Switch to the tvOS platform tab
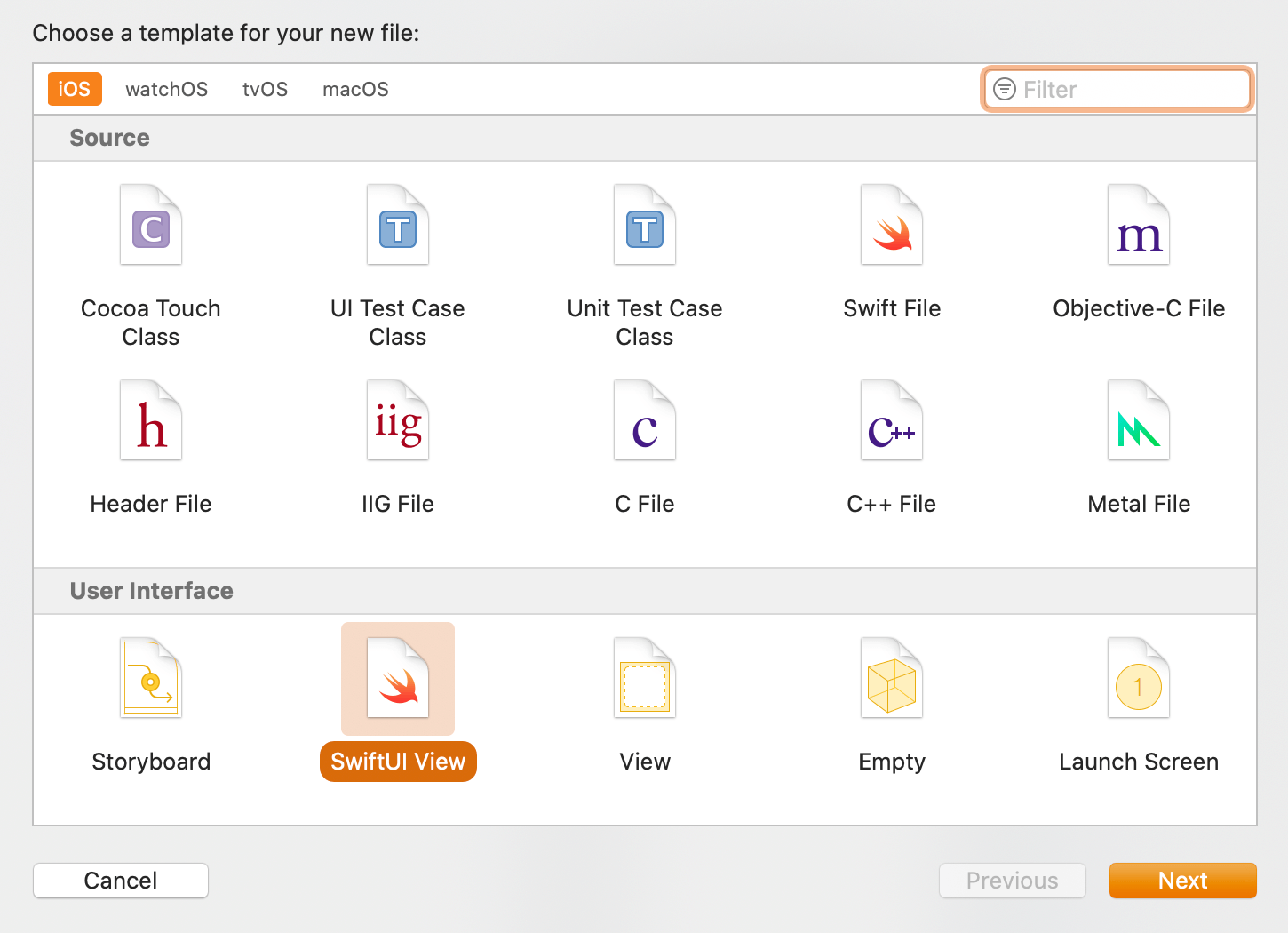This screenshot has width=1288, height=933. click(x=265, y=90)
